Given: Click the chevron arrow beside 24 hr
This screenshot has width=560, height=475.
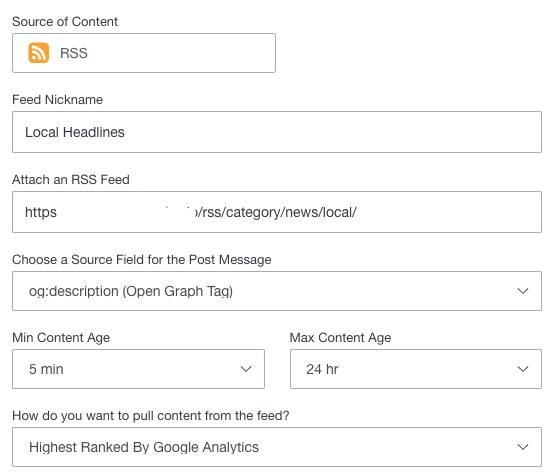Looking at the screenshot, I should click(x=523, y=369).
